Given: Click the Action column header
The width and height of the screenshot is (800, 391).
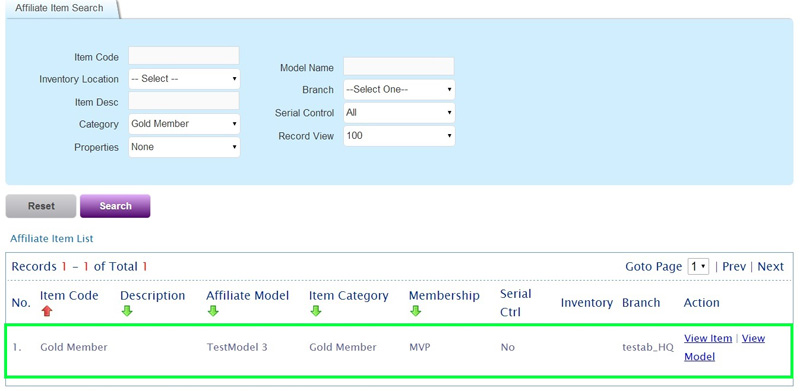Looking at the screenshot, I should tap(702, 303).
